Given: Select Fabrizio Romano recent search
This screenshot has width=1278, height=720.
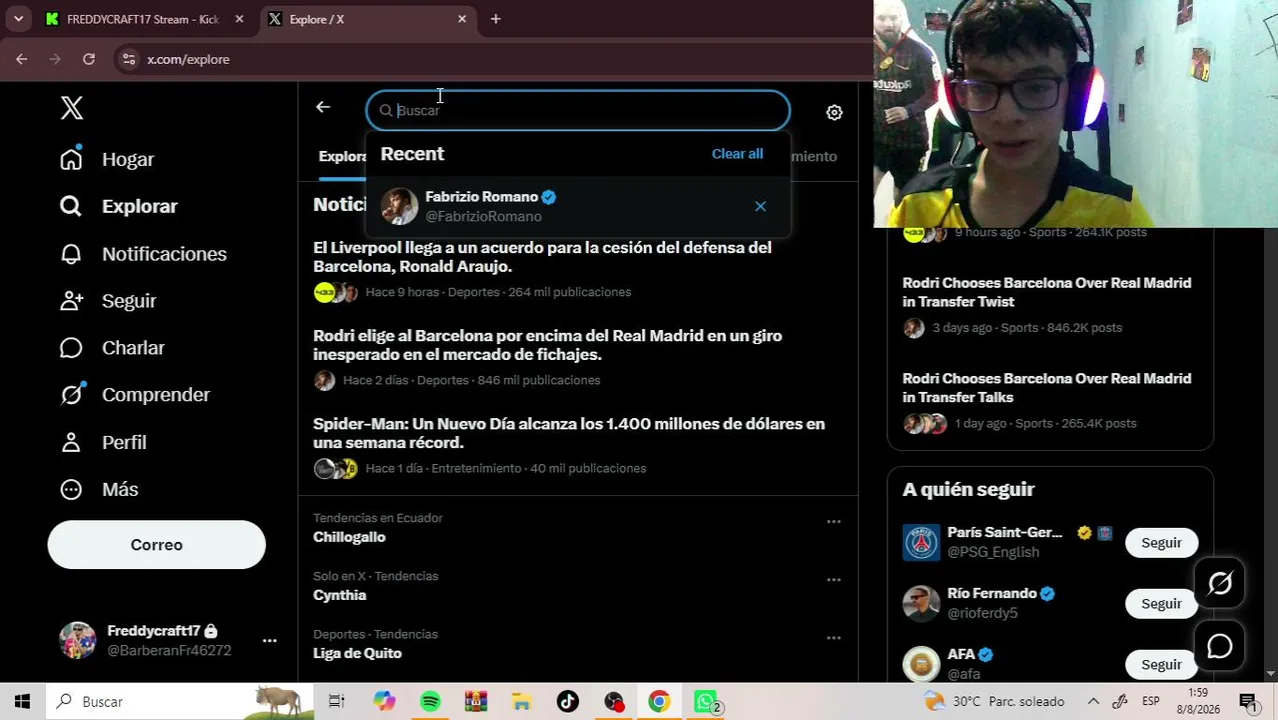Looking at the screenshot, I should [x=578, y=206].
